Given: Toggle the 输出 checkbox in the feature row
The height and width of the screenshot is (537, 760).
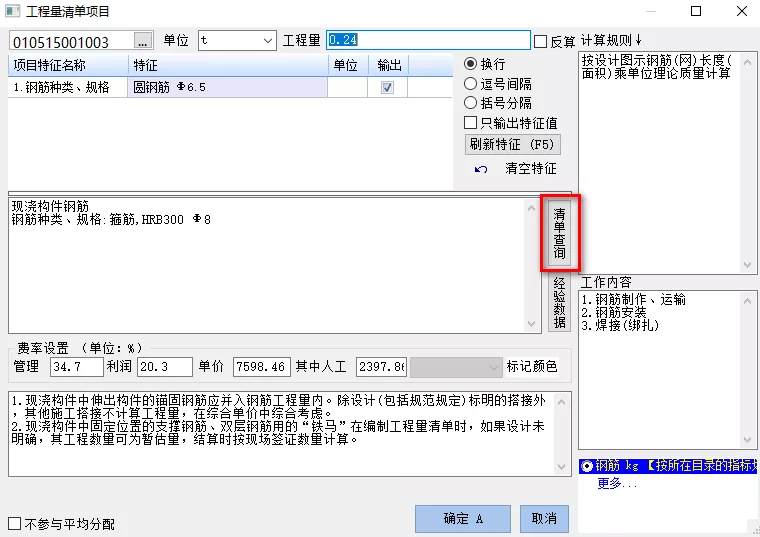Looking at the screenshot, I should 387,87.
